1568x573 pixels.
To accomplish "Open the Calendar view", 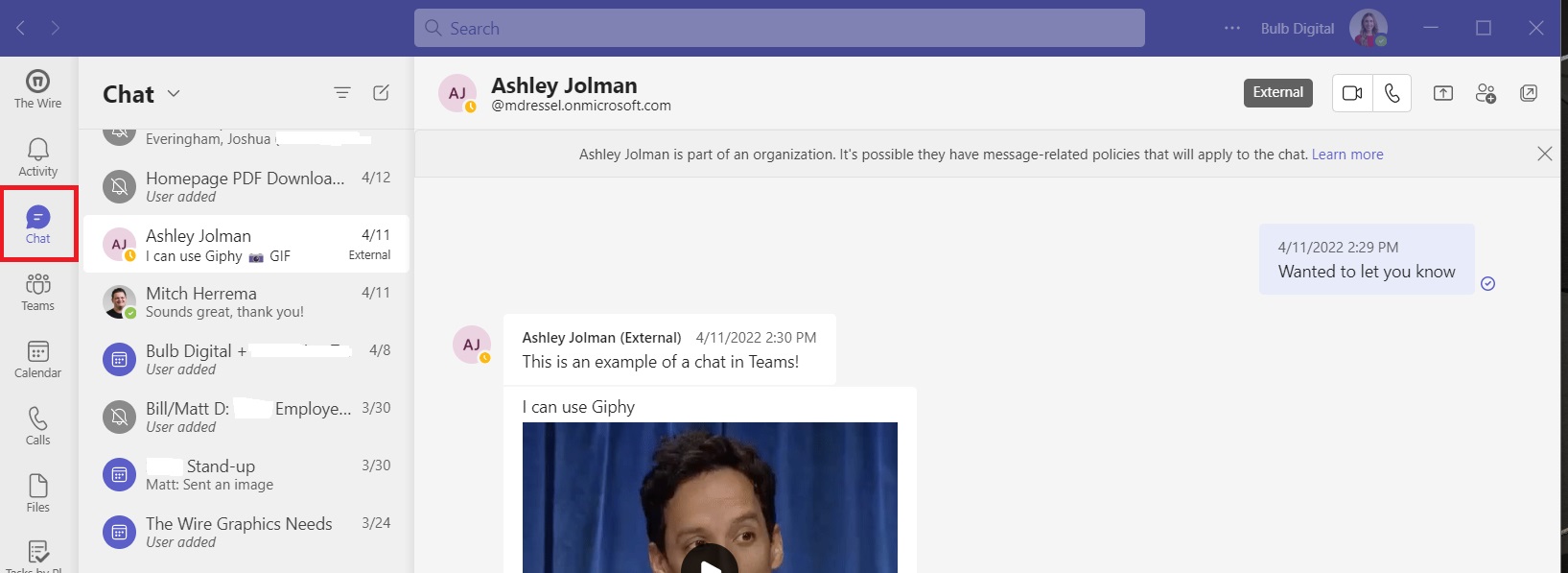I will [x=37, y=359].
